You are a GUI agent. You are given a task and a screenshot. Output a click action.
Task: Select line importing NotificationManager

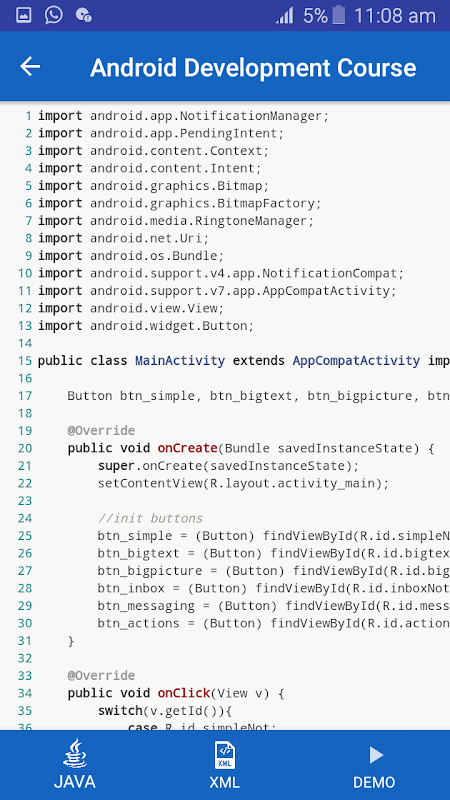click(x=184, y=116)
